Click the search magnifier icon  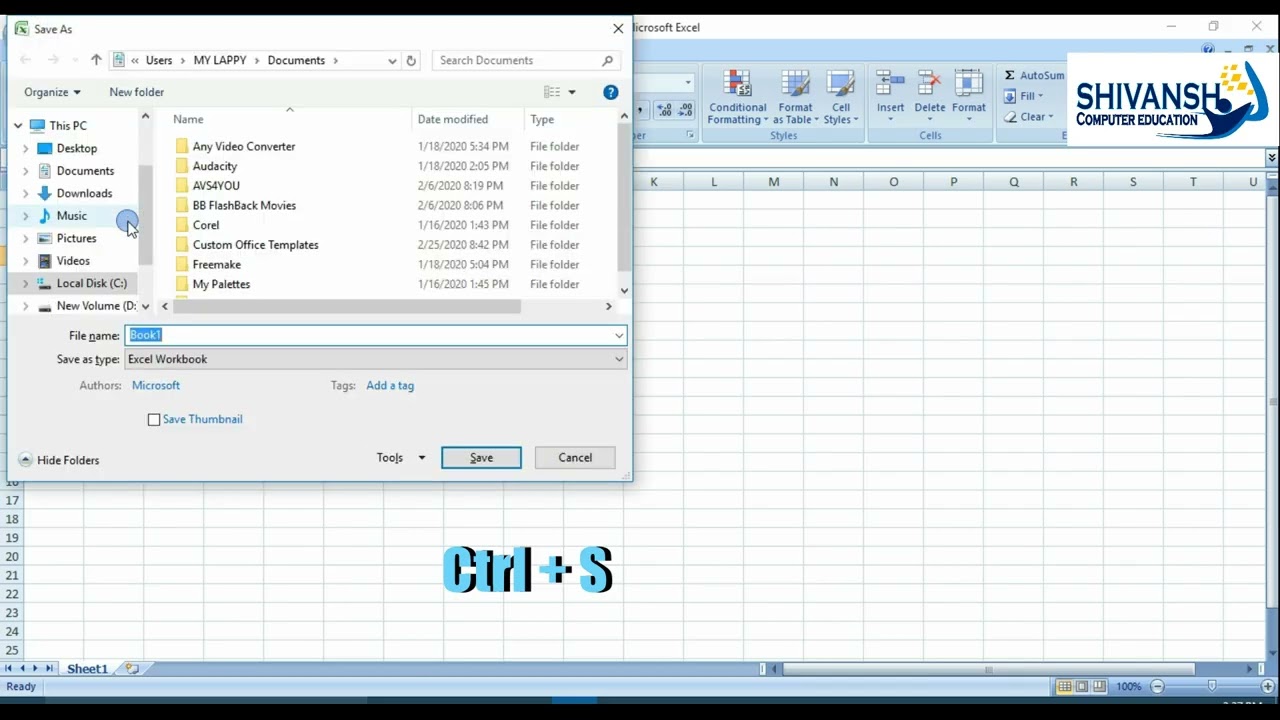tap(607, 61)
